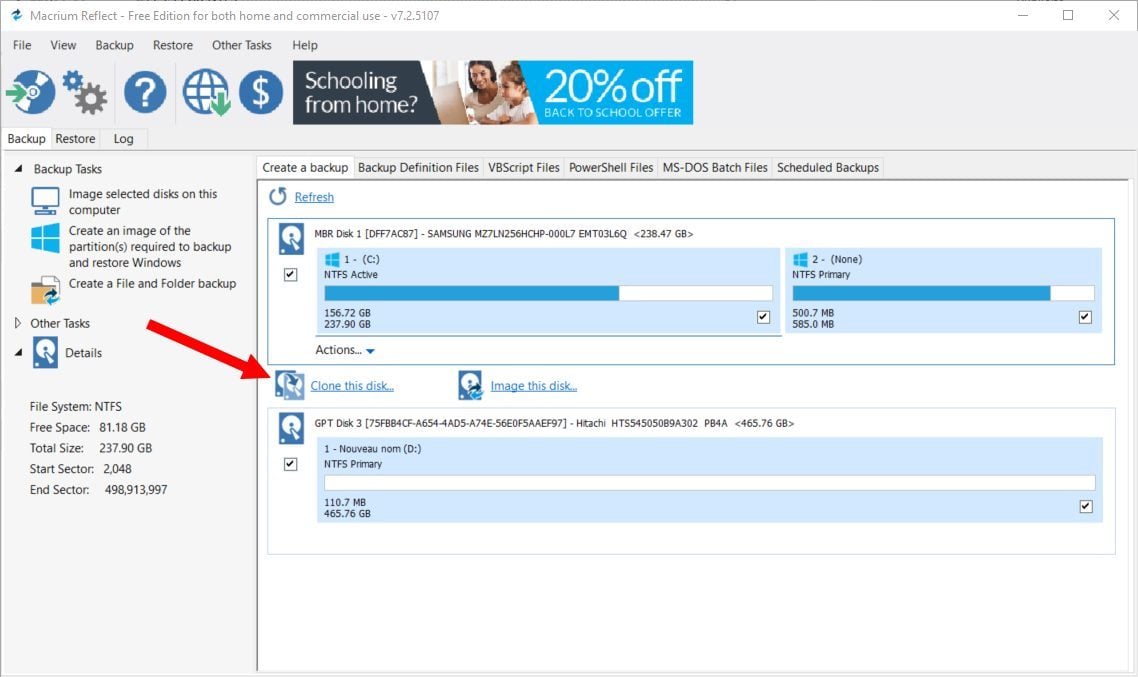Click the 'Total Size: 237.90 GB' detail

(91, 448)
